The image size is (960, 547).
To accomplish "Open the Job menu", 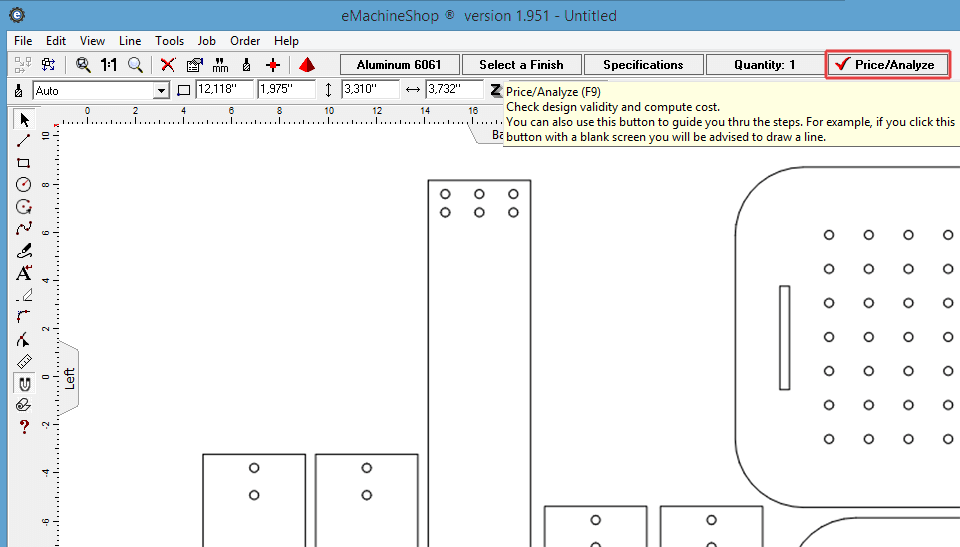I will coord(206,41).
